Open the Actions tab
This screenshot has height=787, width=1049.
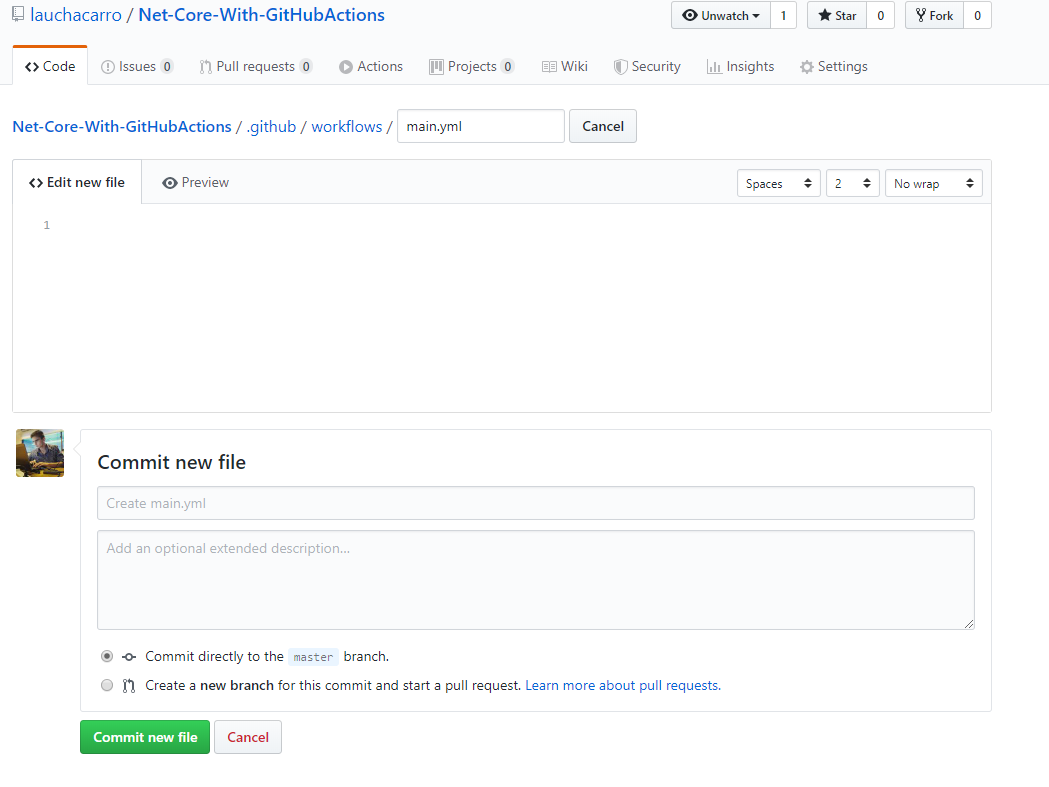tap(371, 66)
